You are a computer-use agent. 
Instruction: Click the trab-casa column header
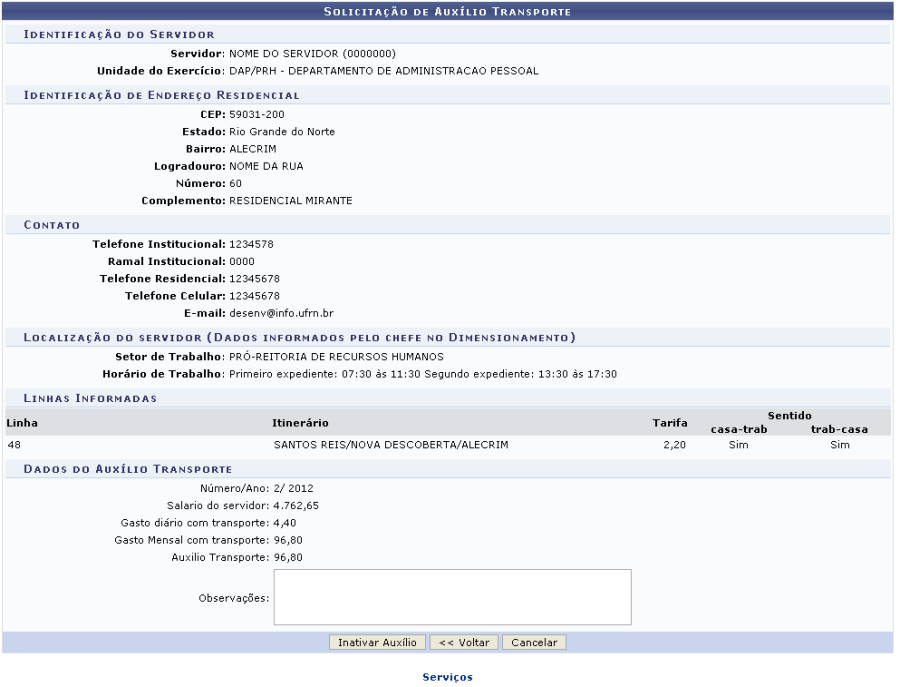click(839, 429)
